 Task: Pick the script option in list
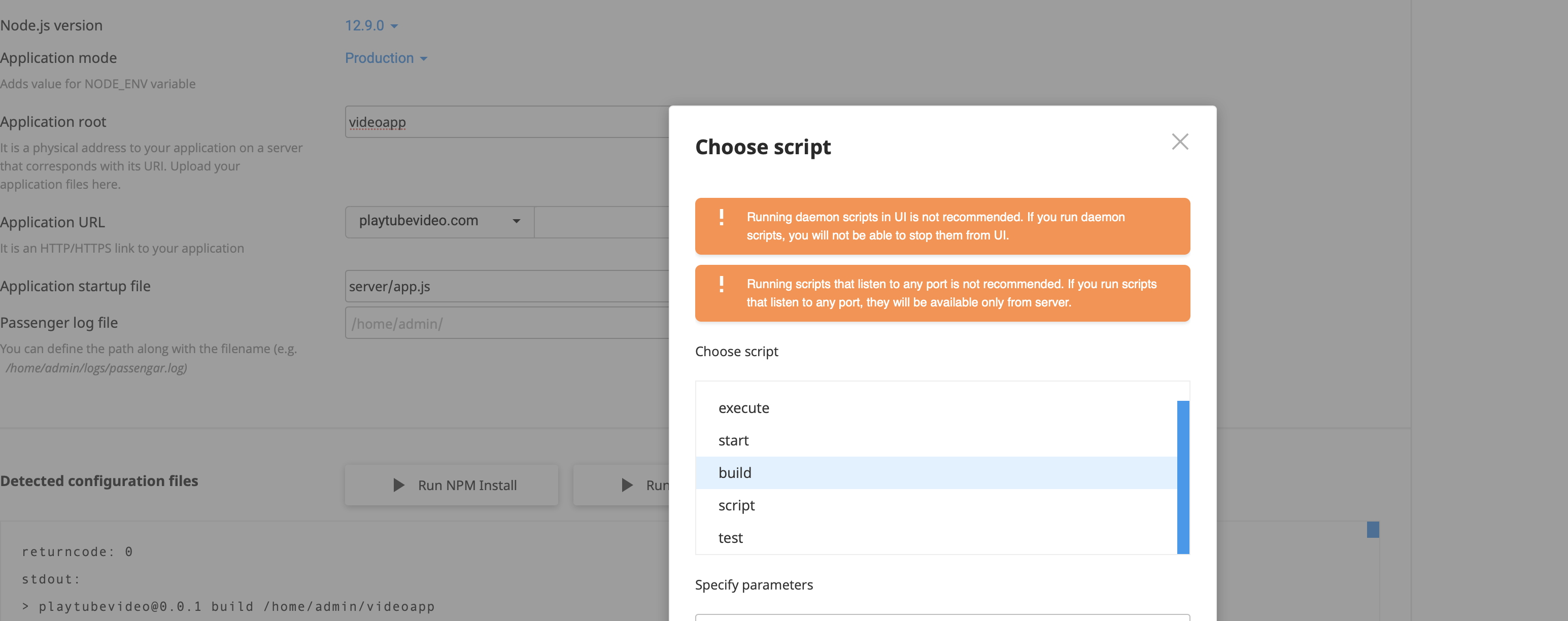click(x=736, y=505)
